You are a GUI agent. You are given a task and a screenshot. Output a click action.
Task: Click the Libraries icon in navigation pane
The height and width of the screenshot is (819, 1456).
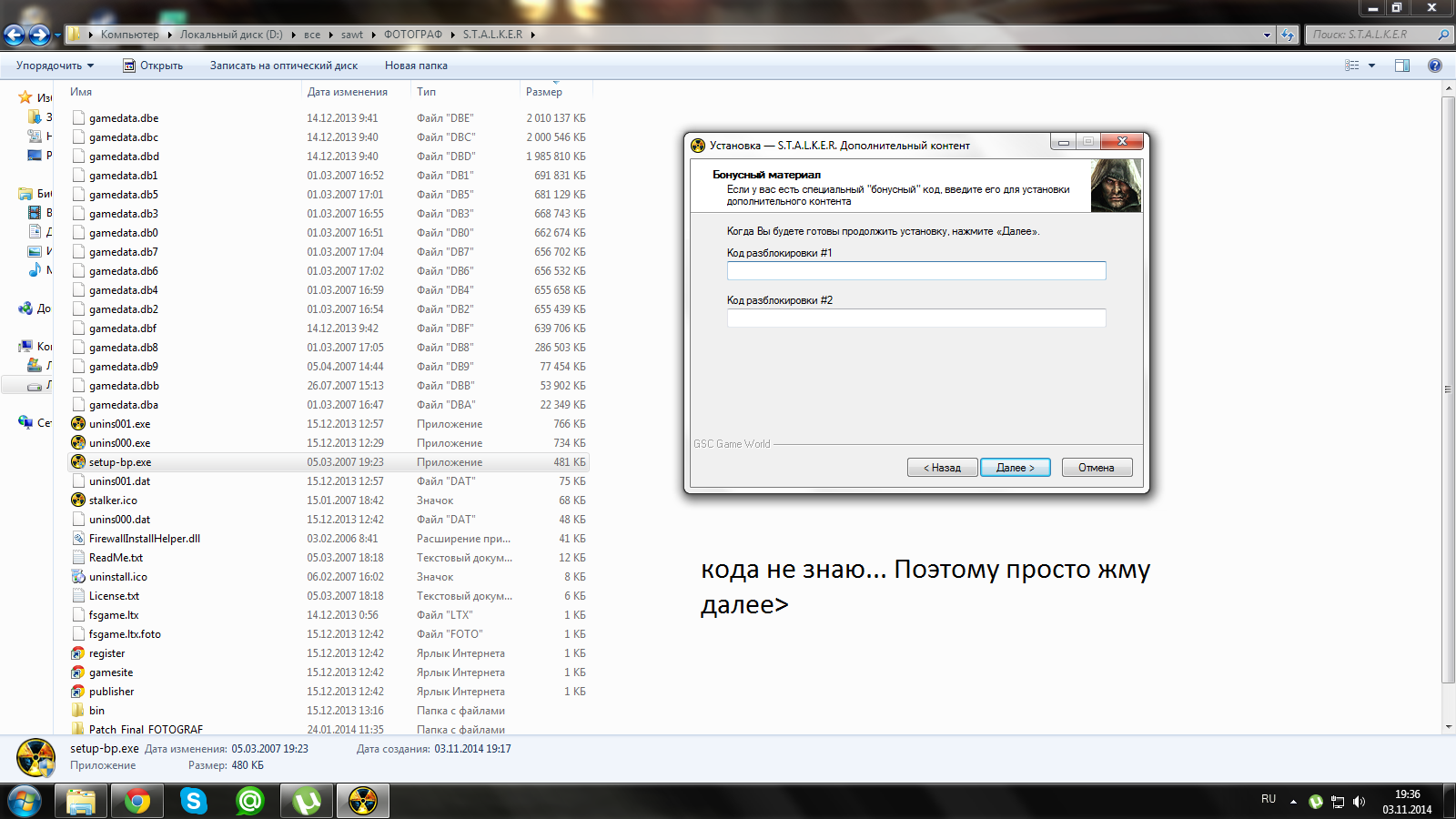coord(25,194)
